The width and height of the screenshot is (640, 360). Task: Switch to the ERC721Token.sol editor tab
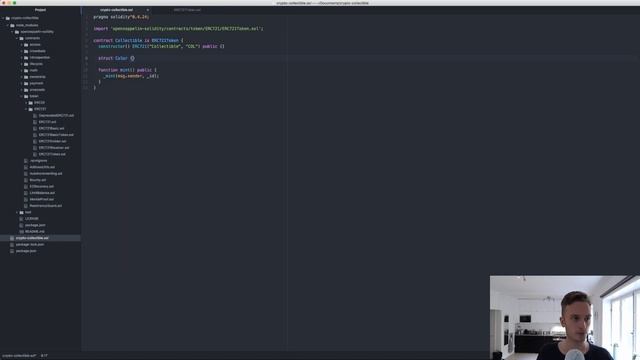187,10
